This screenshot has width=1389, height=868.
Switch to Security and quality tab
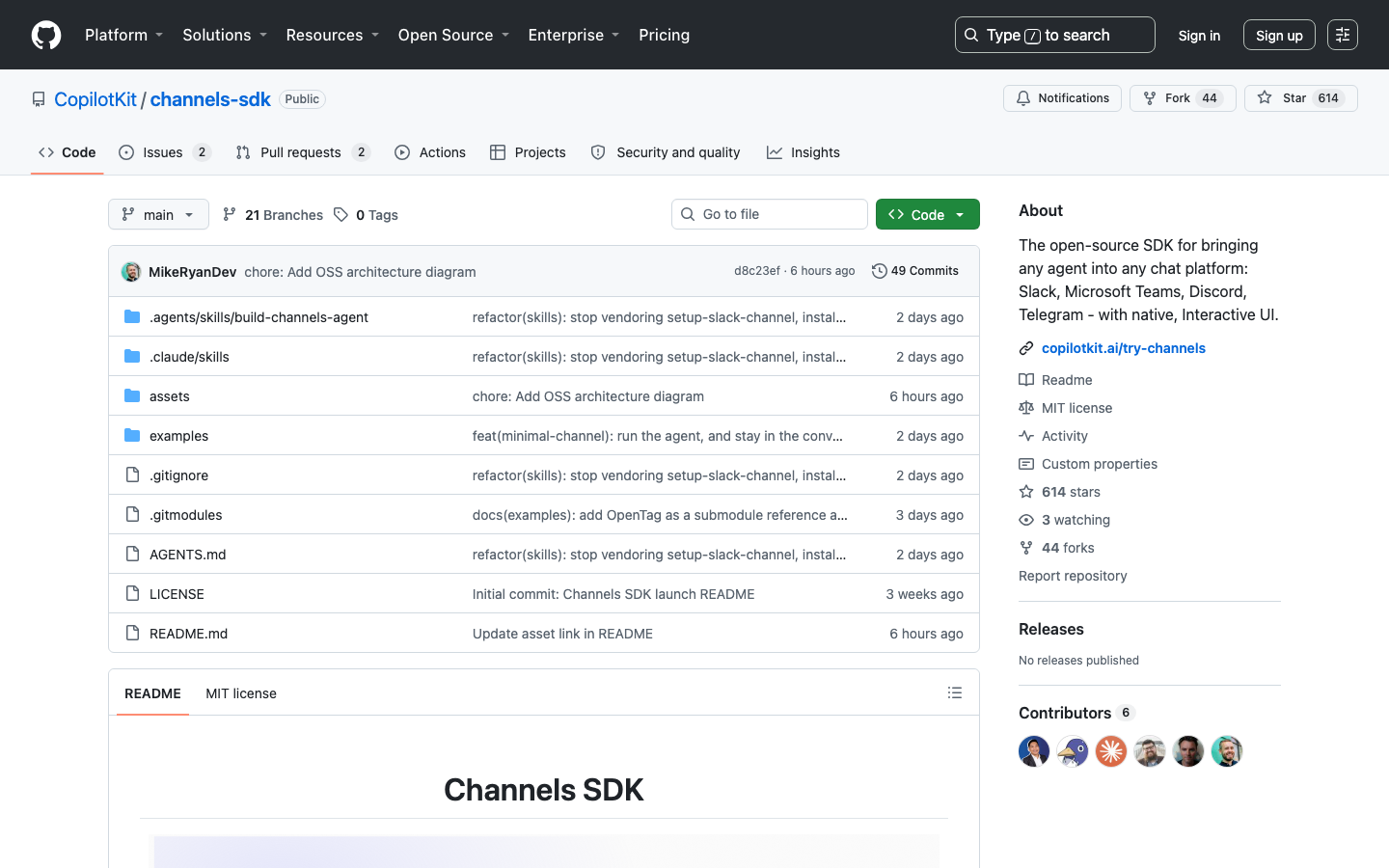point(666,152)
